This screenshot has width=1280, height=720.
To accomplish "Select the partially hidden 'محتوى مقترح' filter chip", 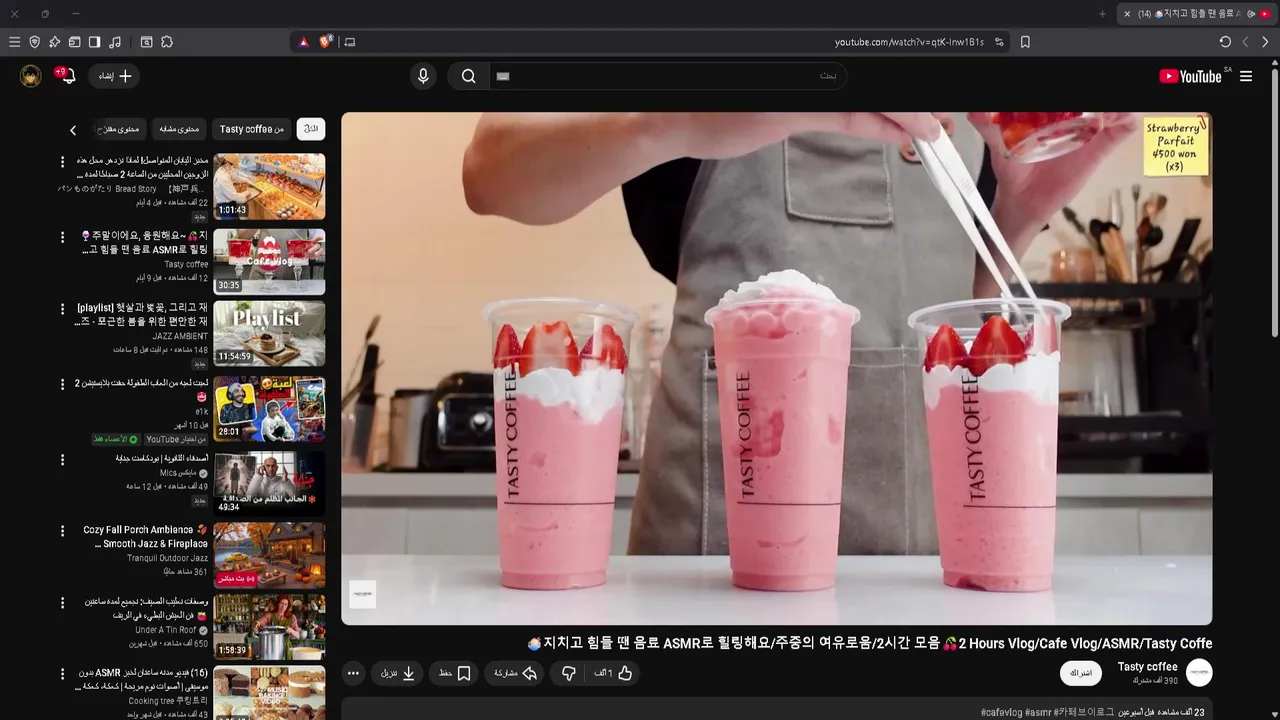I will [x=120, y=129].
